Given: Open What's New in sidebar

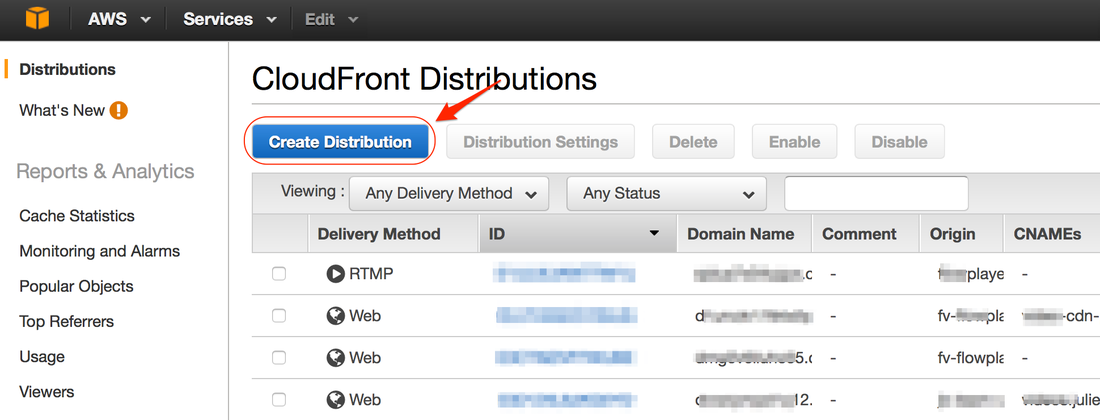Looking at the screenshot, I should click(x=62, y=111).
